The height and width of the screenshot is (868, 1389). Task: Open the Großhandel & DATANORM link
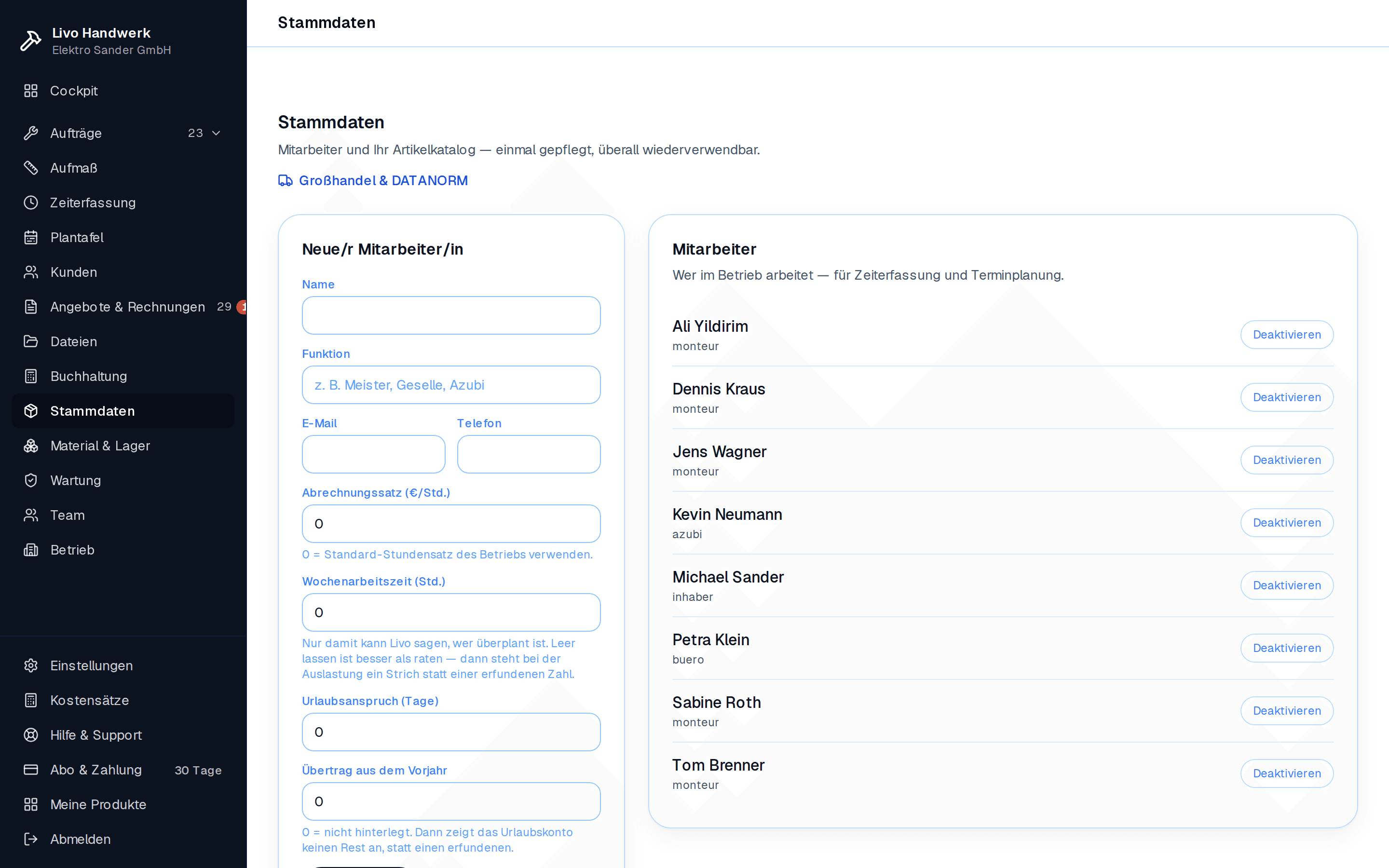[x=373, y=181]
